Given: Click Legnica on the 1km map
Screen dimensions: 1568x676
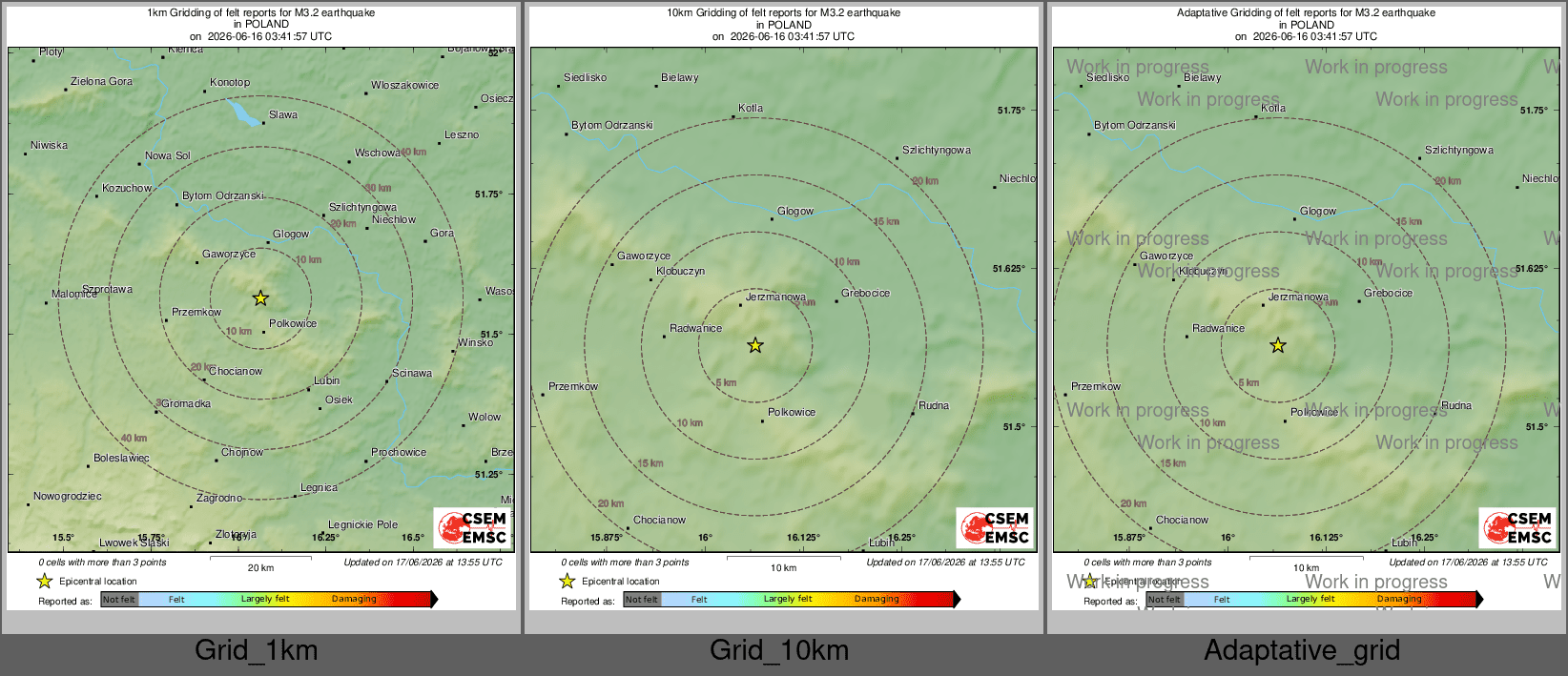Looking at the screenshot, I should point(320,488).
